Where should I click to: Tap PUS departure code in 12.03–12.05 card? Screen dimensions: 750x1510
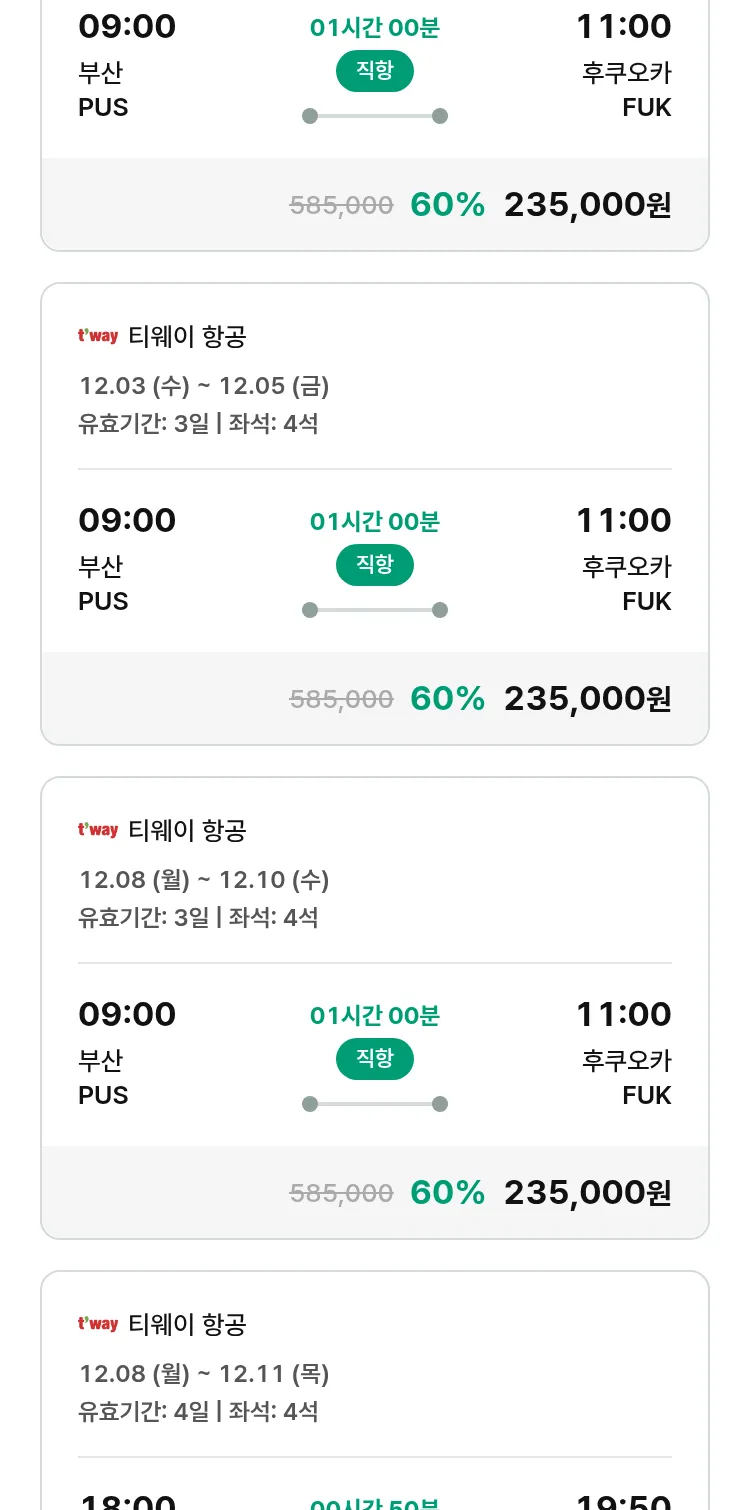pos(103,602)
